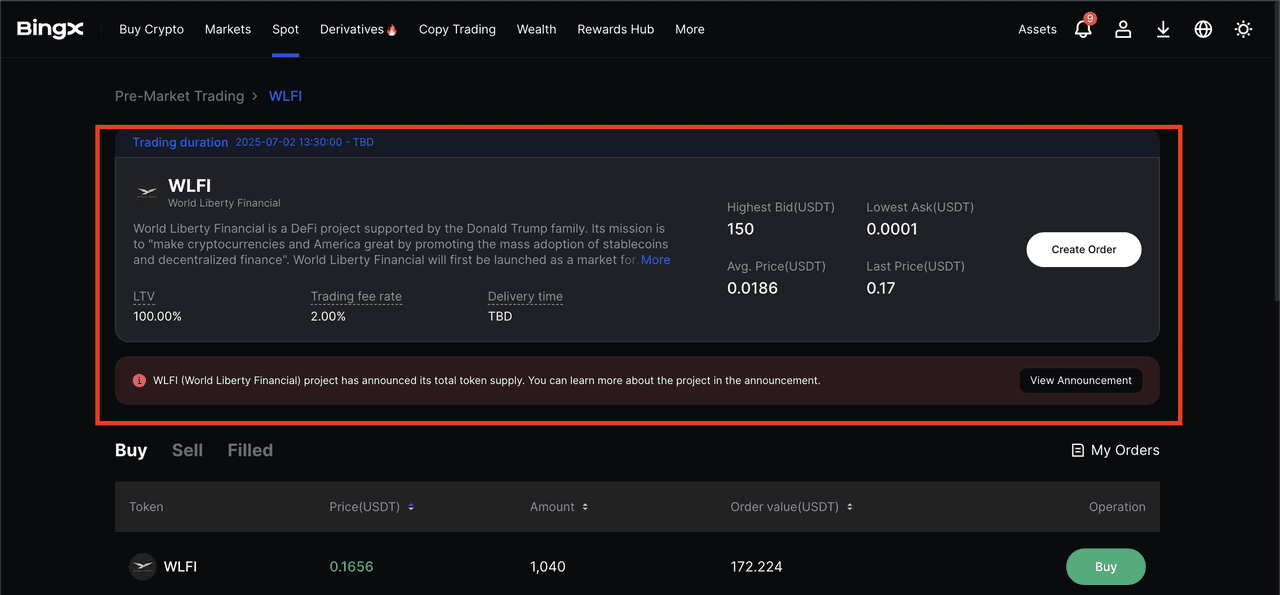Open the notifications bell icon
Viewport: 1280px width, 595px height.
[x=1083, y=29]
